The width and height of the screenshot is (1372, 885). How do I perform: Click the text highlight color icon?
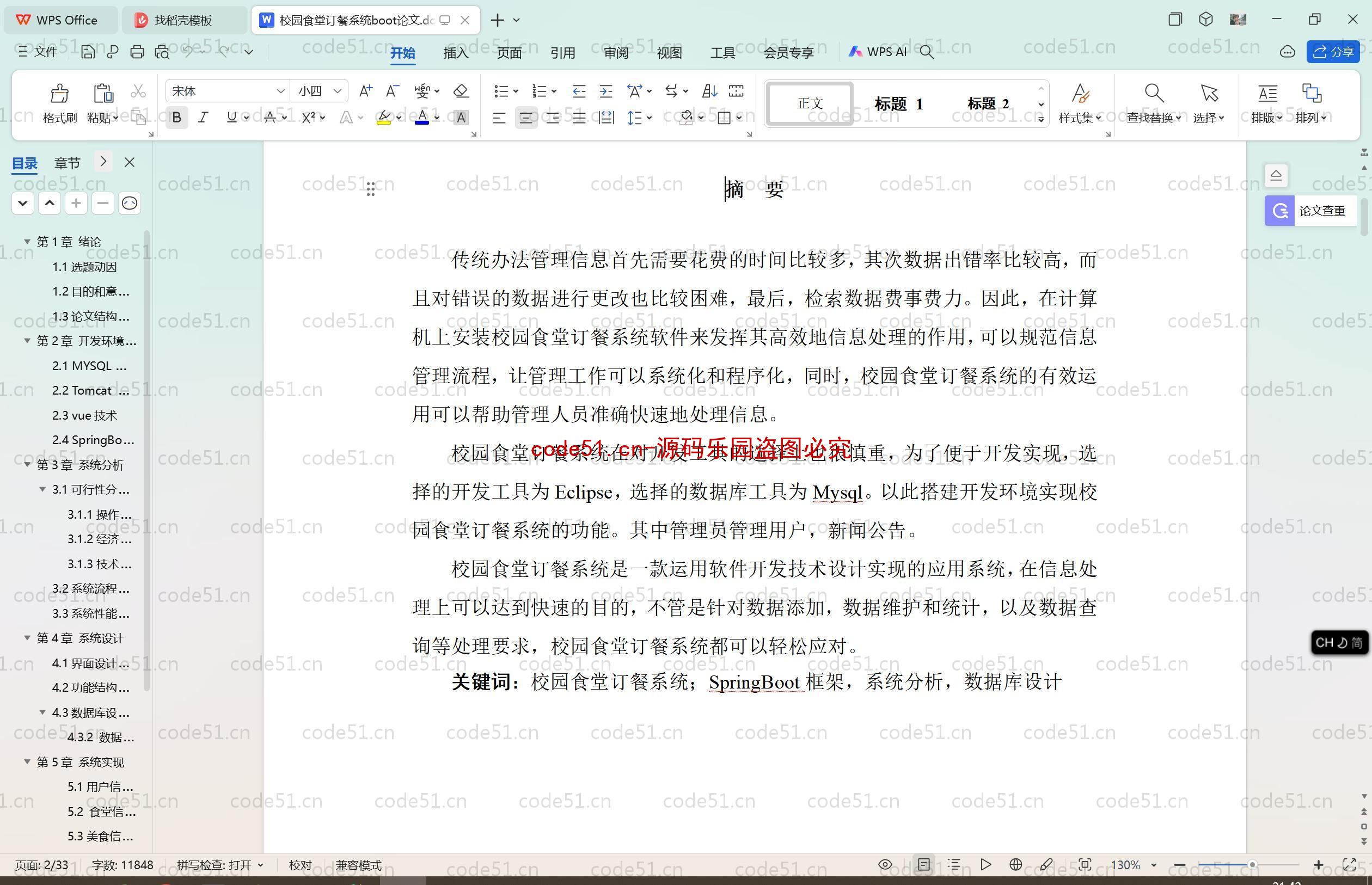(384, 118)
